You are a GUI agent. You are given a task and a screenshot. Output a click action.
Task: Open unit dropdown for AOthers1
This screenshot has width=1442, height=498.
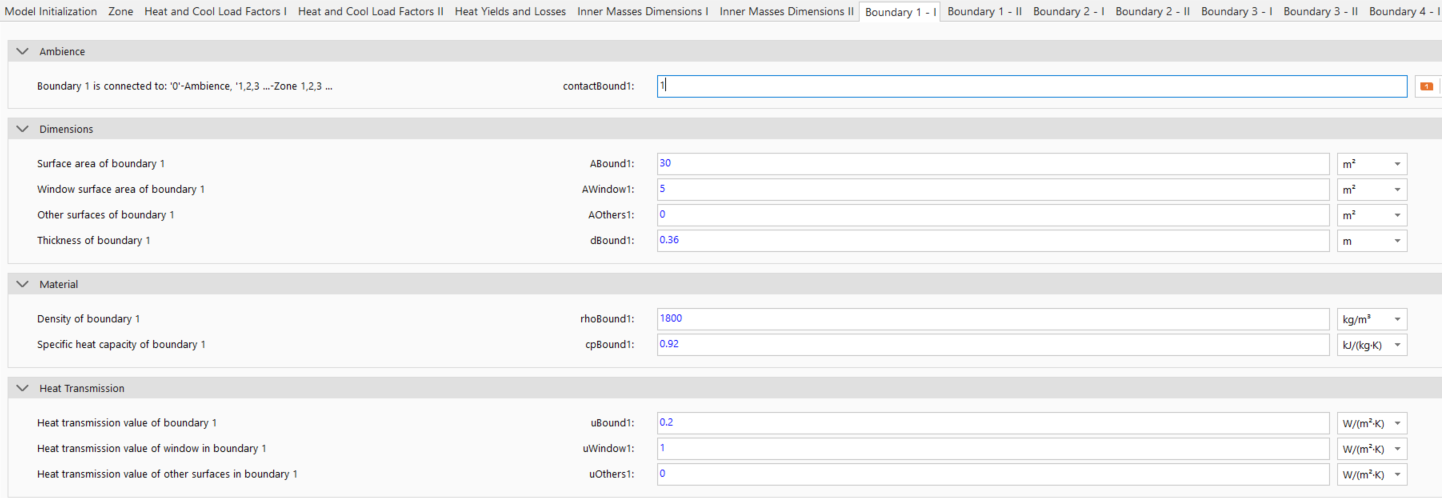[x=1372, y=215]
